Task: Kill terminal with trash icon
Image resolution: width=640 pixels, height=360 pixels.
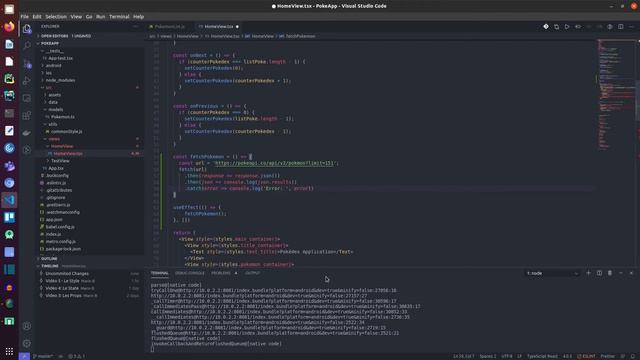Action: tap(610, 273)
